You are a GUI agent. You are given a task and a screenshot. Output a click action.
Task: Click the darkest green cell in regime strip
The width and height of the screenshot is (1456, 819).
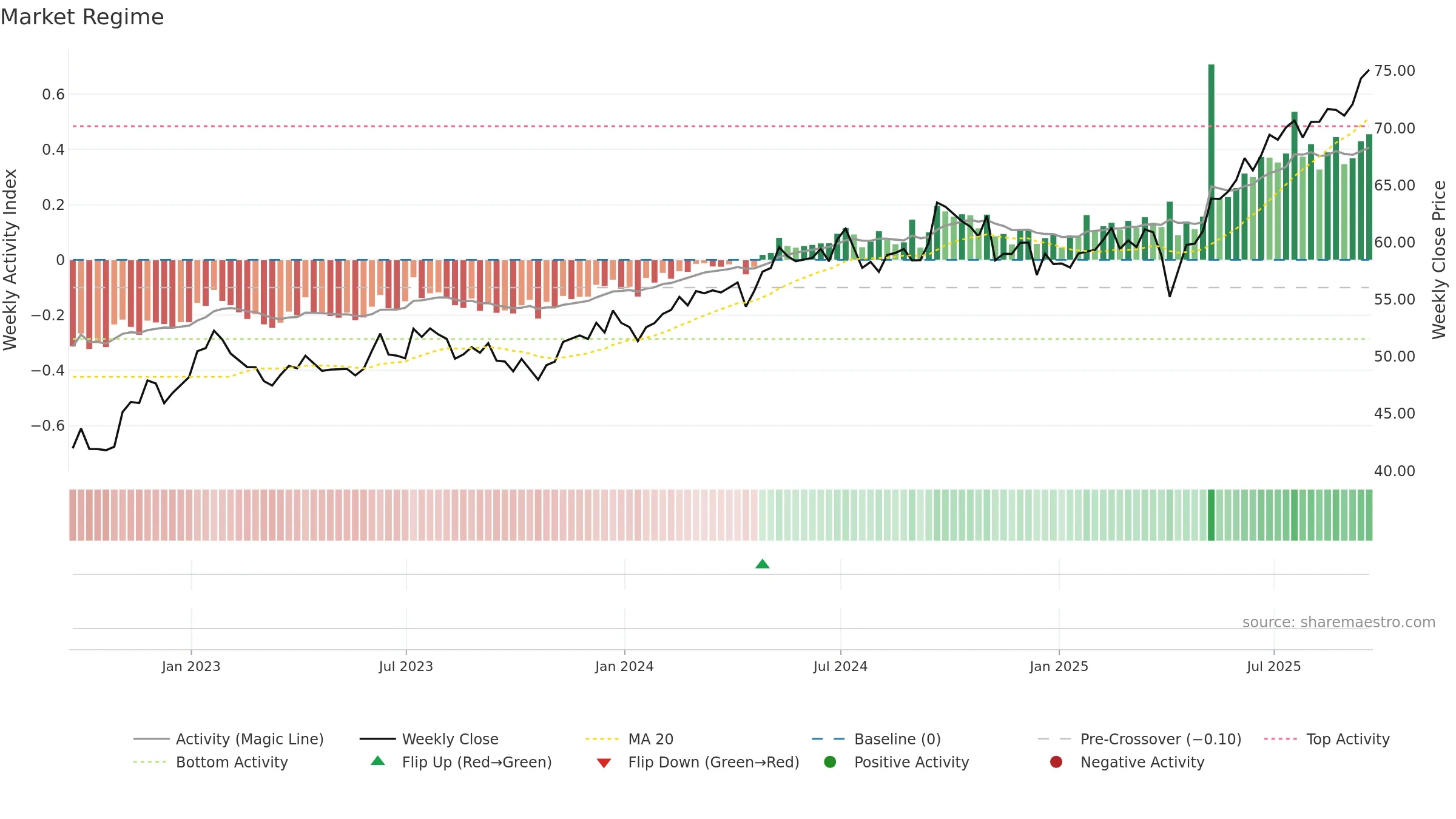click(x=1211, y=515)
